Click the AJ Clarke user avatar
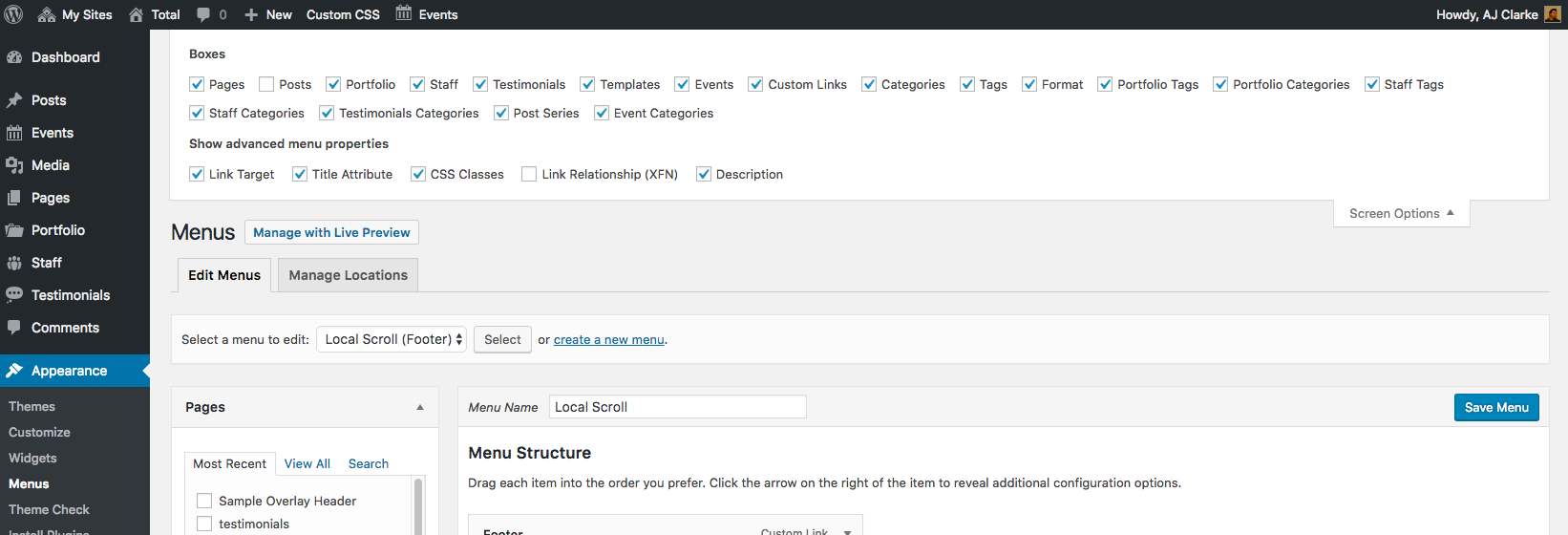Viewport: 1568px width, 535px height. [1552, 14]
